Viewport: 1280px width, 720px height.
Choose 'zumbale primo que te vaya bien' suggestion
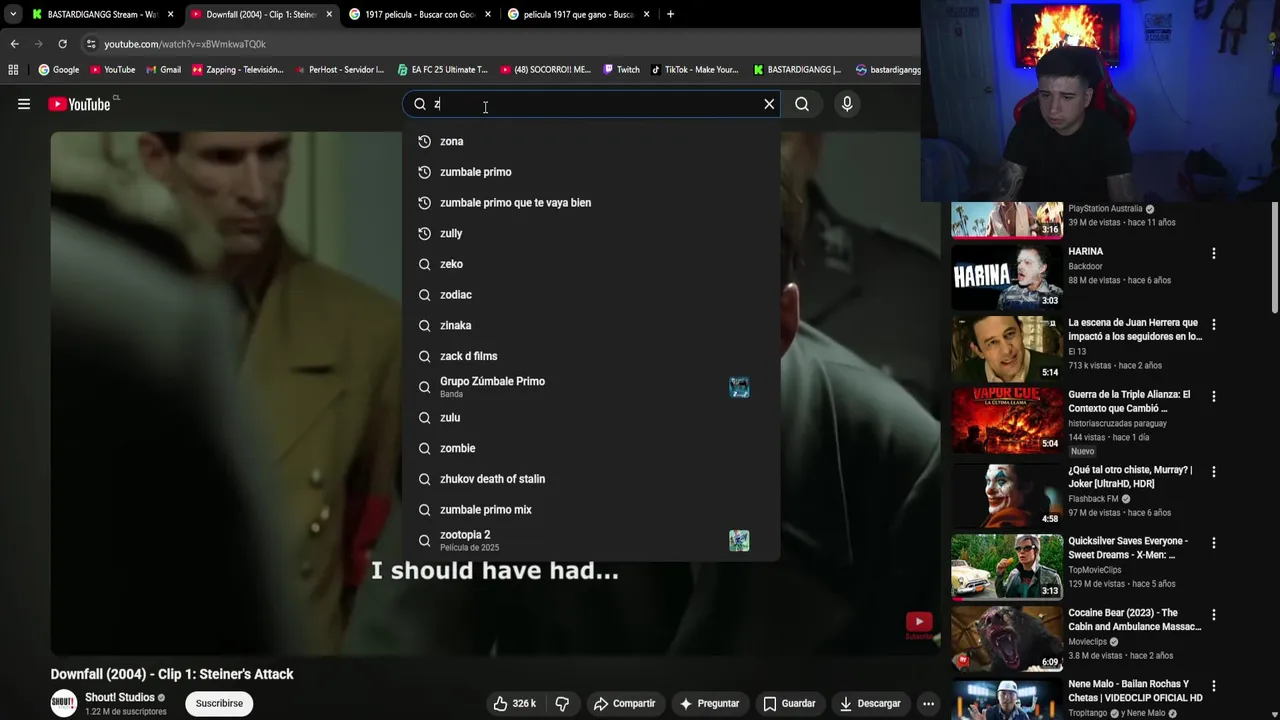[591, 202]
